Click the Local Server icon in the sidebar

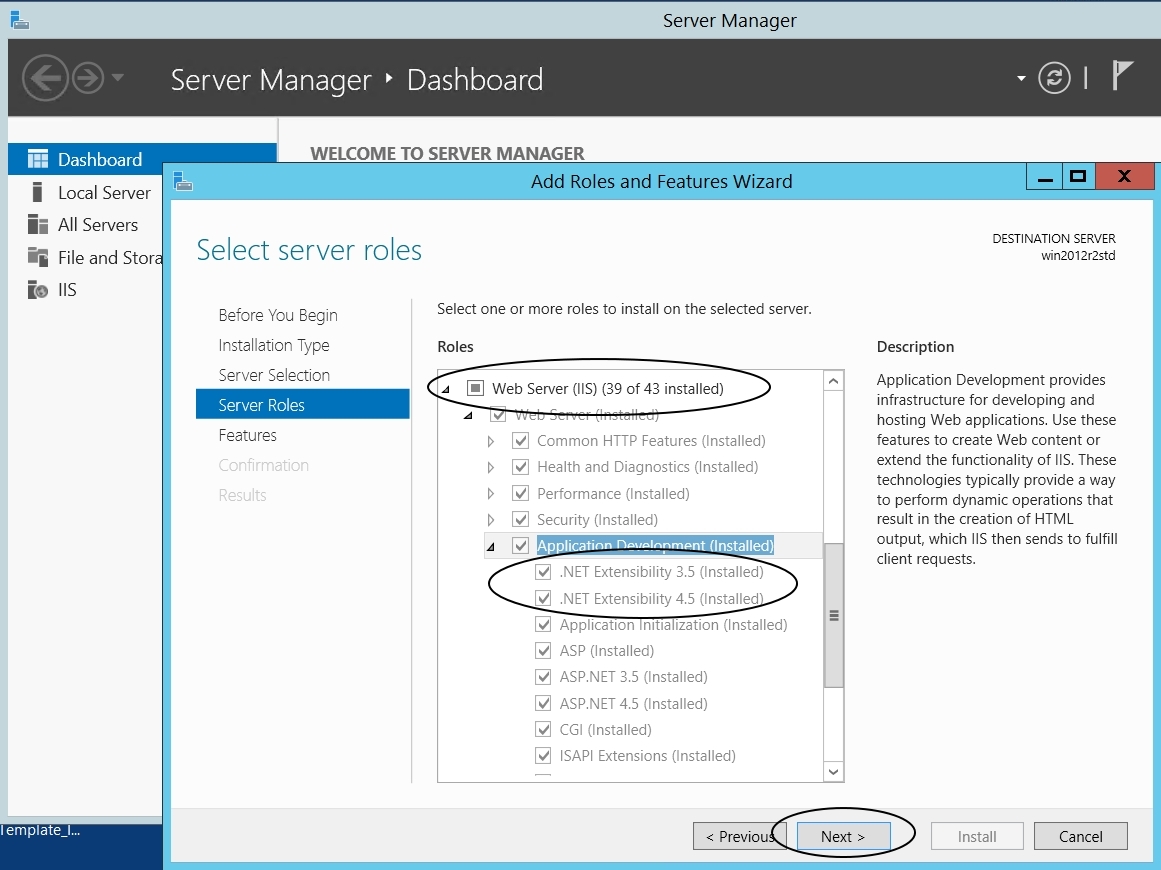38,193
